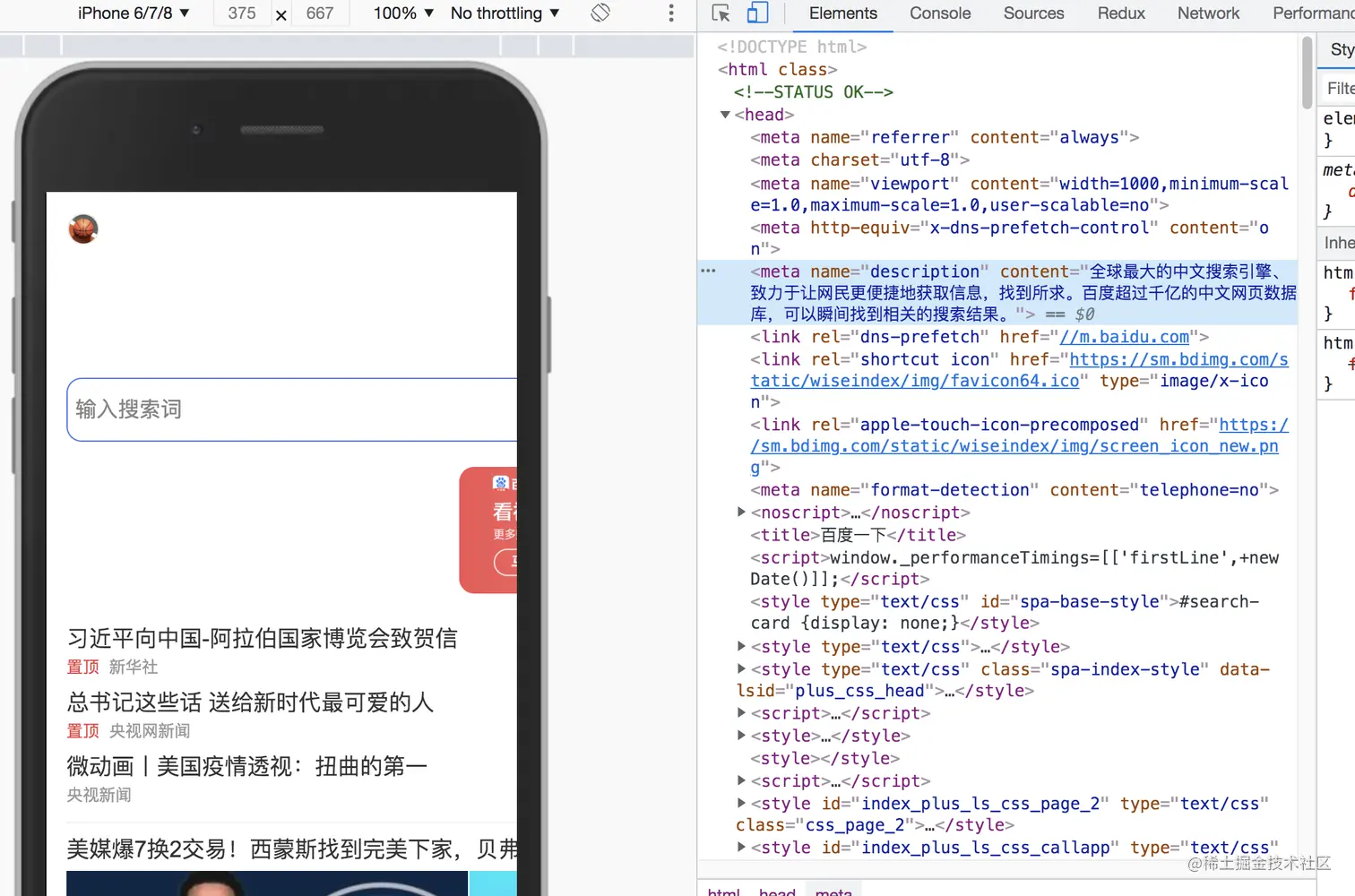Select the _performanceTimings script node

tap(1014, 568)
